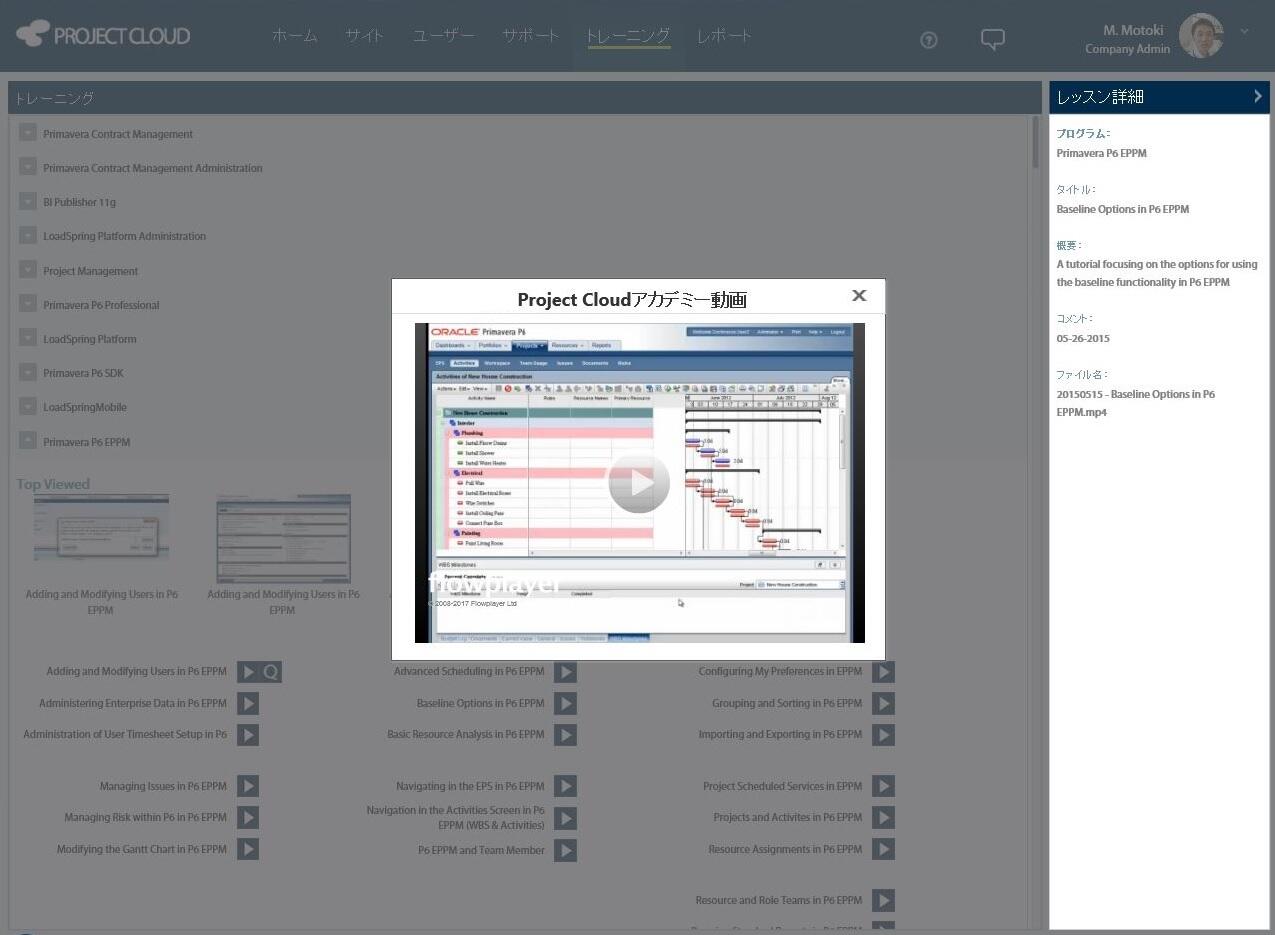Play Adding and Modifying Users in P6 EPPM

click(x=248, y=672)
